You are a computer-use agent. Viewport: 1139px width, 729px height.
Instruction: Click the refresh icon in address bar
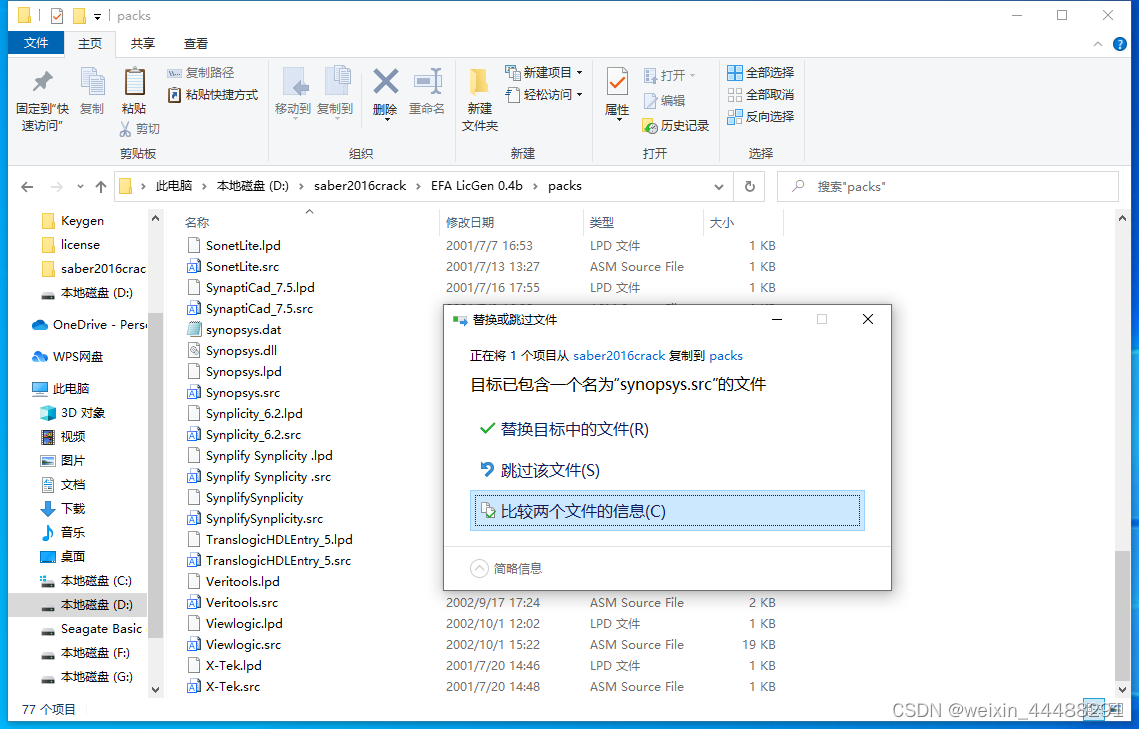point(749,186)
